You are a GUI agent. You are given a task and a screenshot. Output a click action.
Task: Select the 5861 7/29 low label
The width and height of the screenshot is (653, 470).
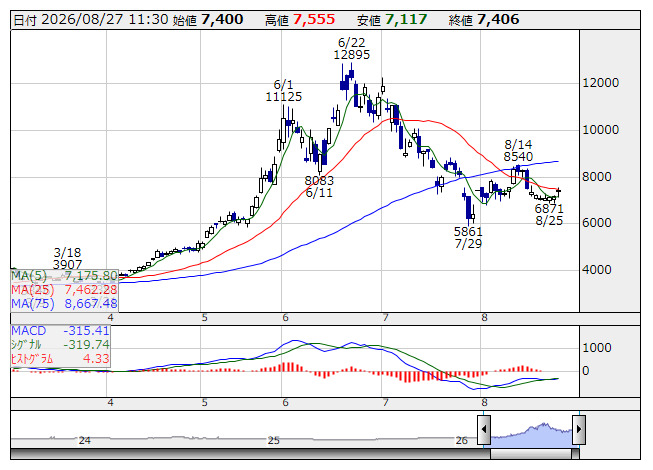point(468,237)
